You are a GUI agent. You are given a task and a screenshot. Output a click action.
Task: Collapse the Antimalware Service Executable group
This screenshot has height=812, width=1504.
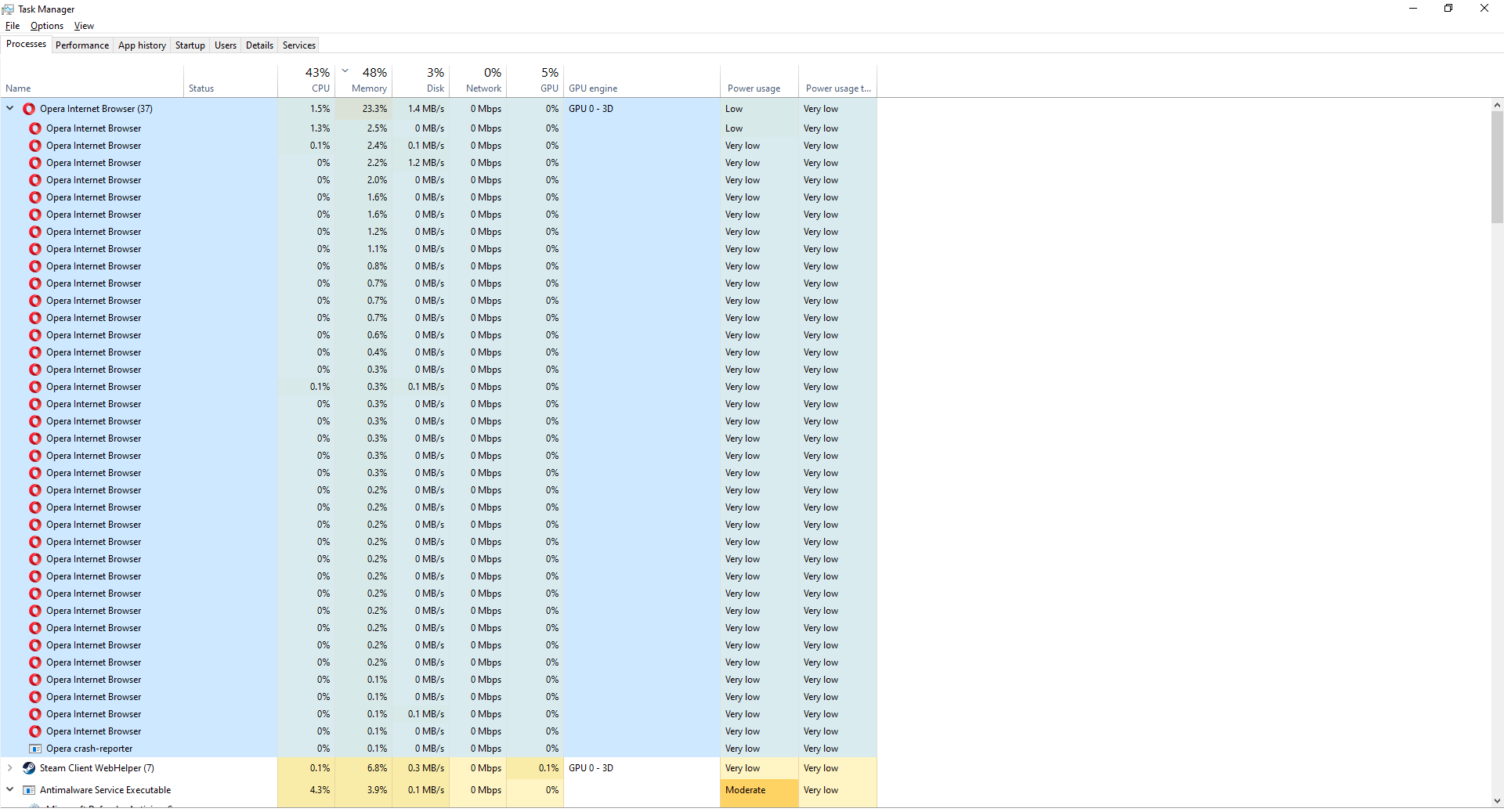tap(9, 790)
